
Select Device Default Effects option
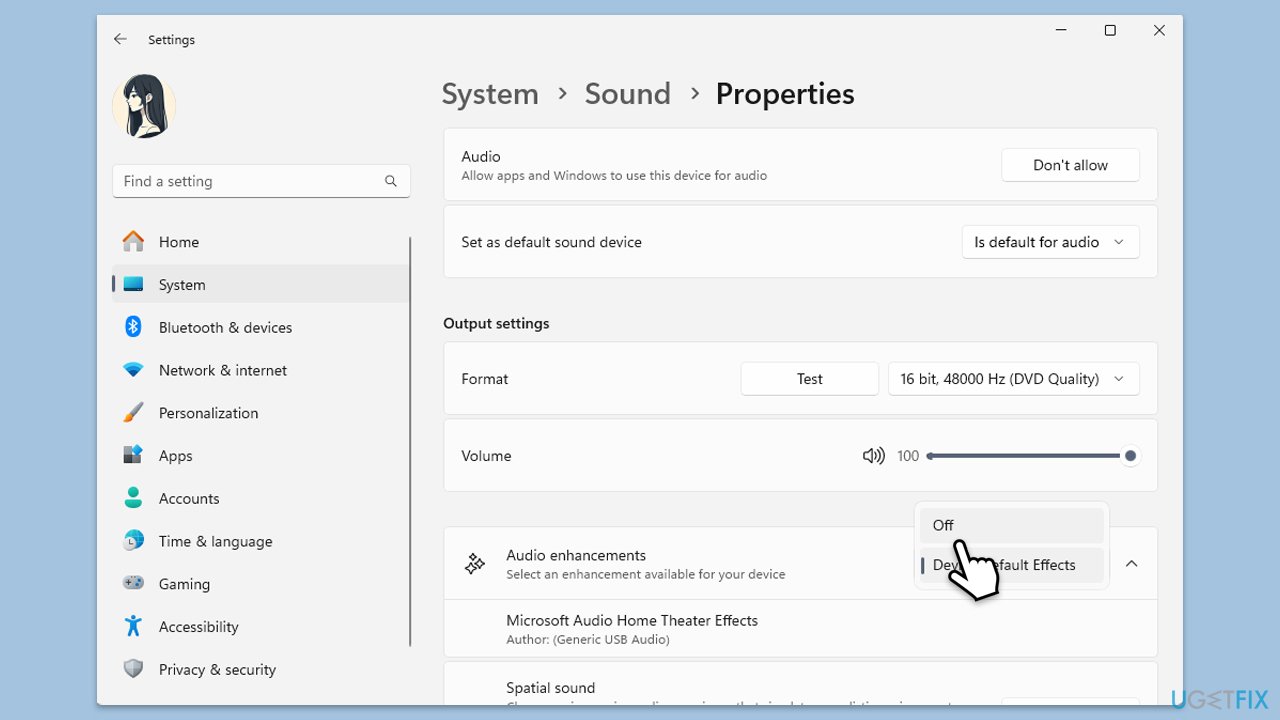pyautogui.click(x=1011, y=565)
